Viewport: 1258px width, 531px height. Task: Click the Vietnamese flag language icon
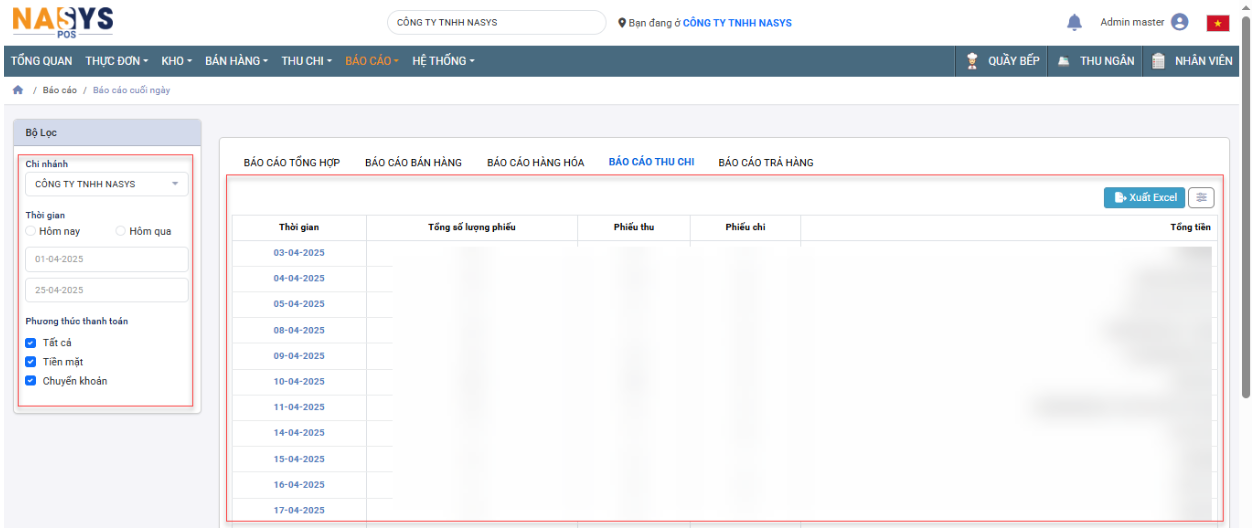click(x=1217, y=23)
